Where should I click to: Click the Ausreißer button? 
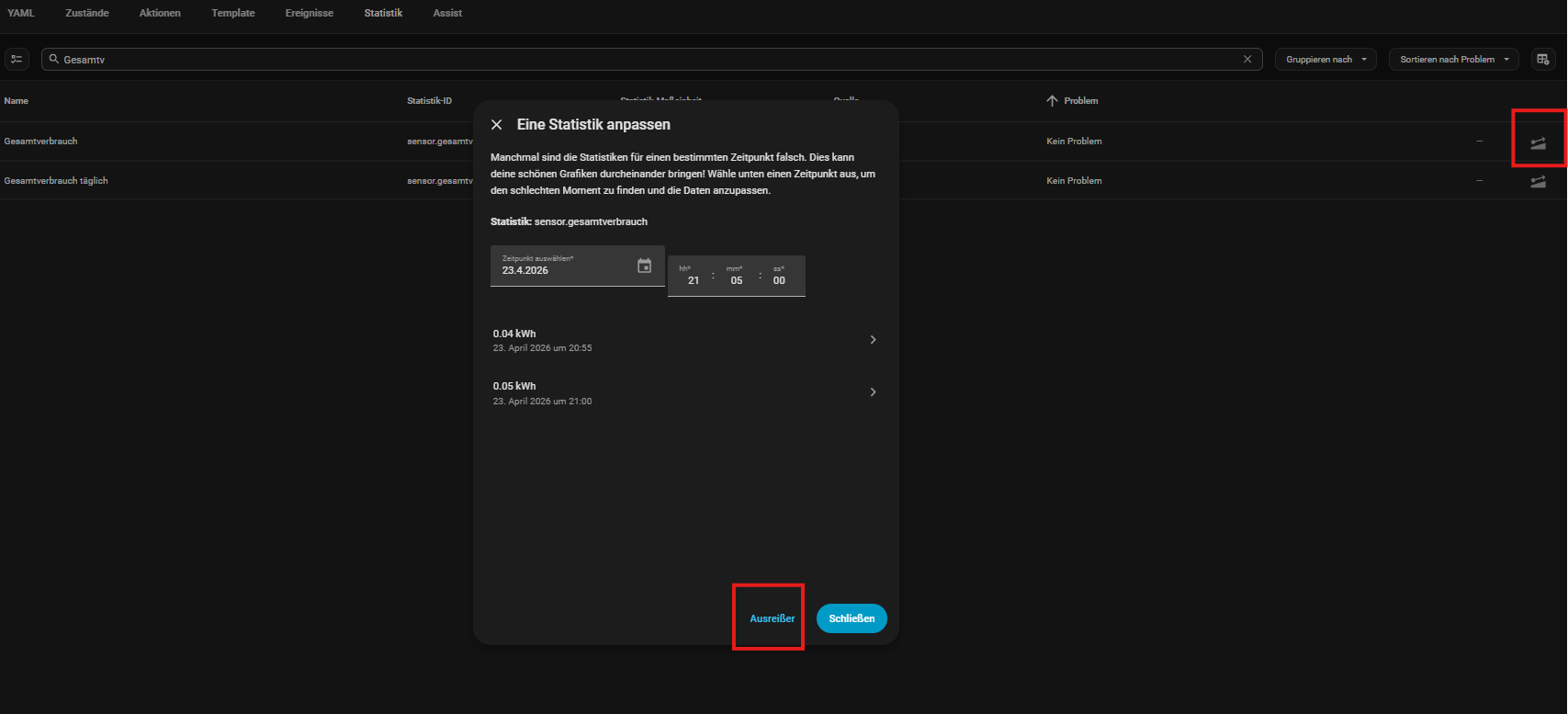[772, 618]
